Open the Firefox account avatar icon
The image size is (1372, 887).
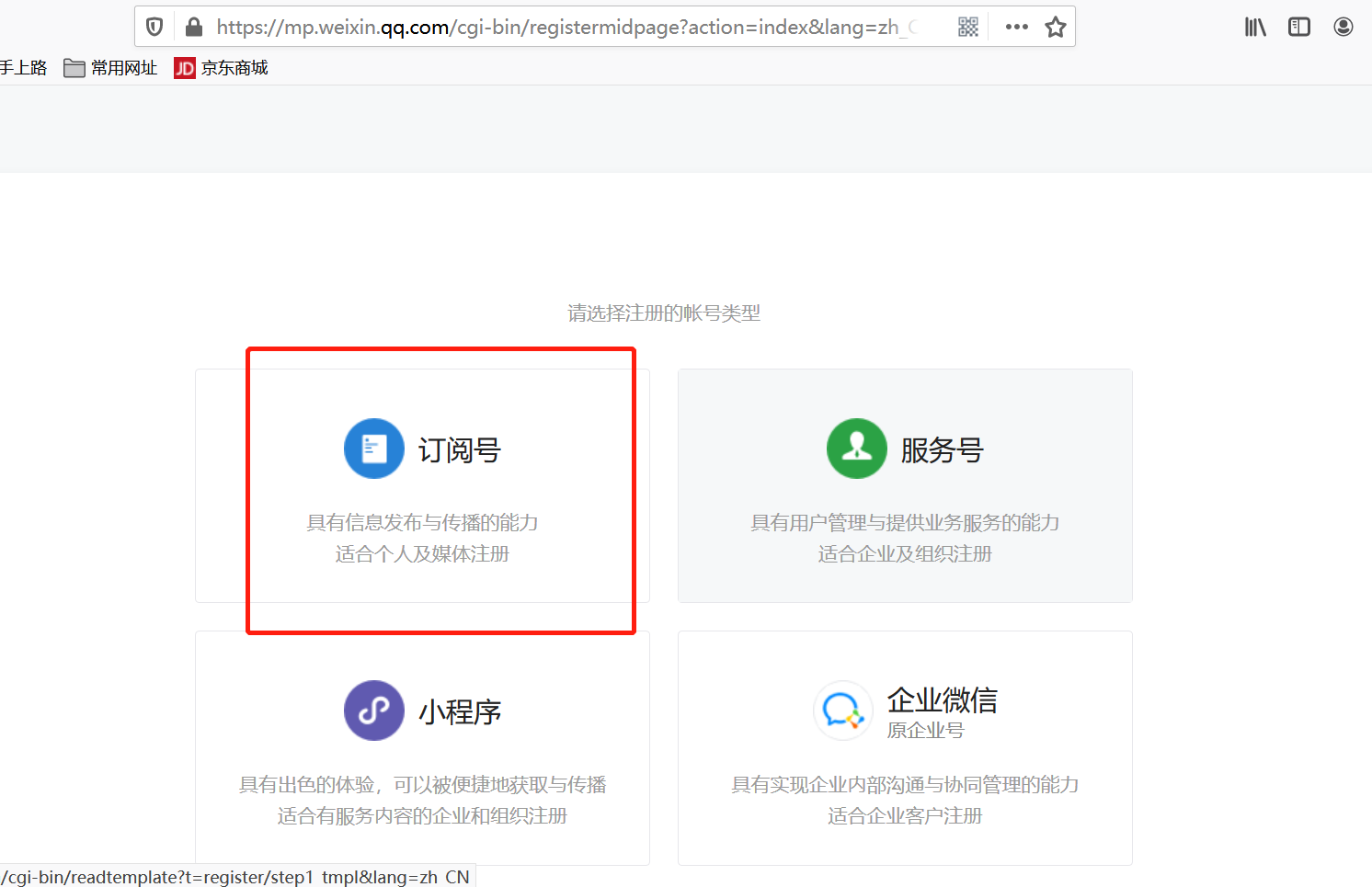1343,27
